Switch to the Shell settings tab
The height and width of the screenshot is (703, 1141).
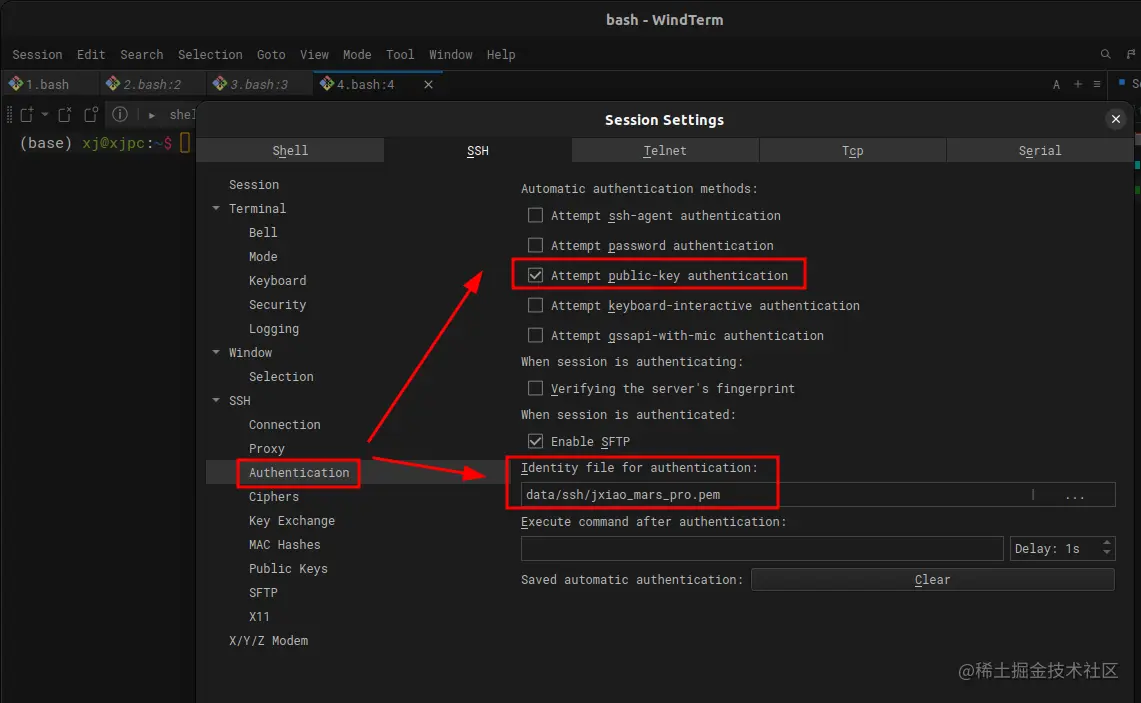(x=290, y=151)
